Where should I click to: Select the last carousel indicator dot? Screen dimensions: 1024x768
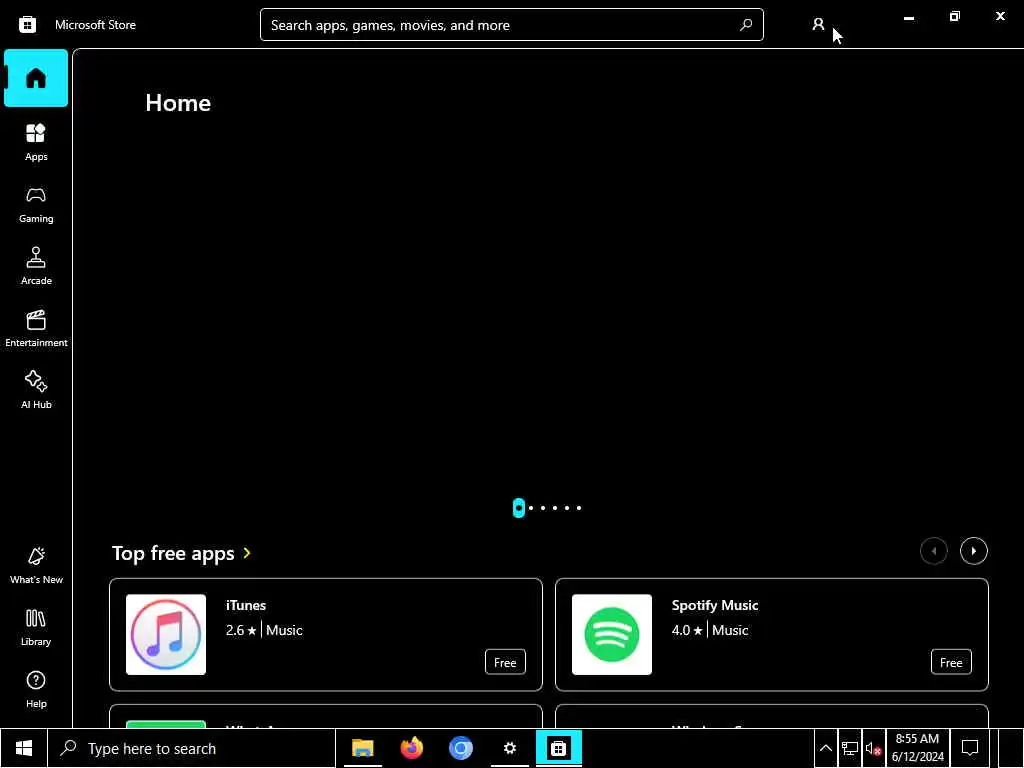pyautogui.click(x=579, y=508)
